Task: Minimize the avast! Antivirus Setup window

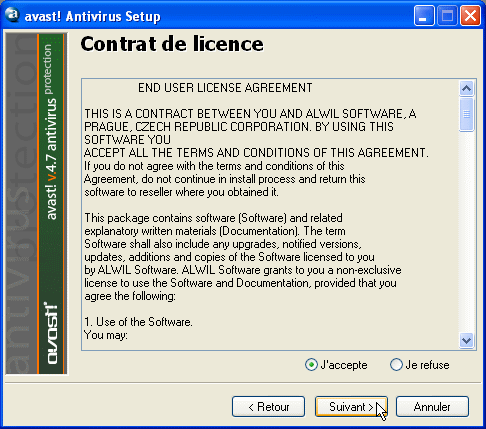Action: click(424, 16)
